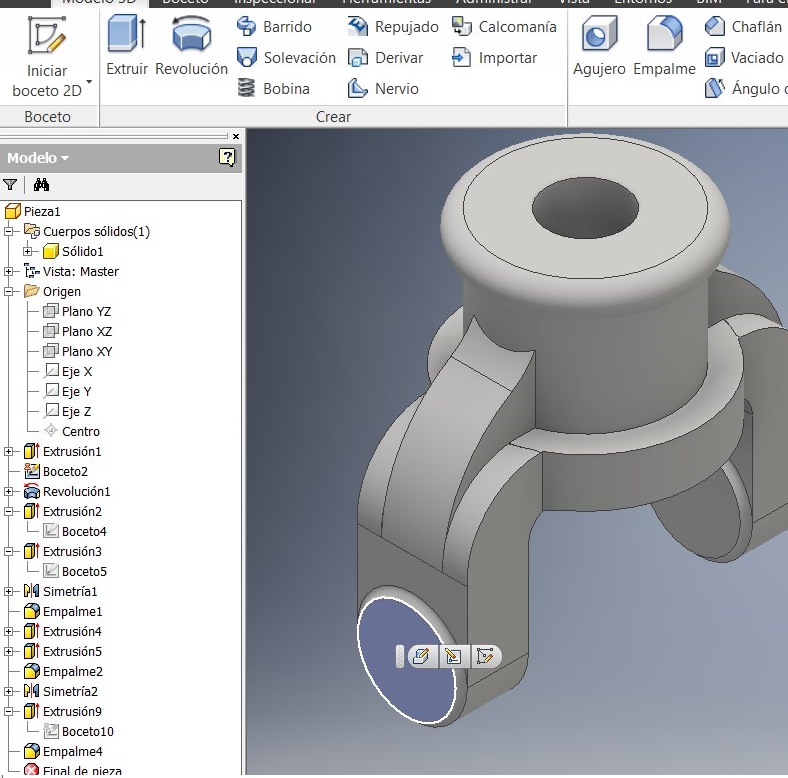Select Centro point in the tree

[x=72, y=431]
